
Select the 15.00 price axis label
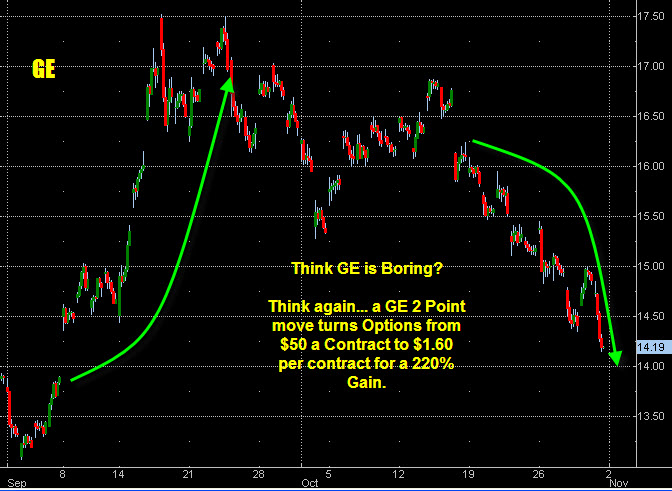[650, 266]
